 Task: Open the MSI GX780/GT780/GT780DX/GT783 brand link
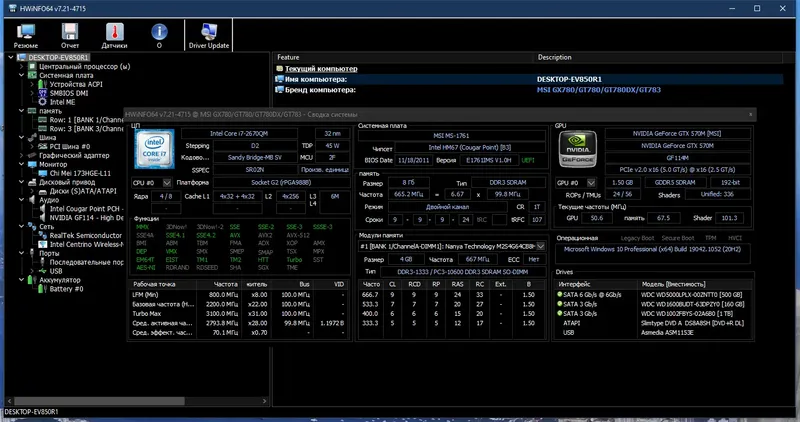(x=598, y=90)
